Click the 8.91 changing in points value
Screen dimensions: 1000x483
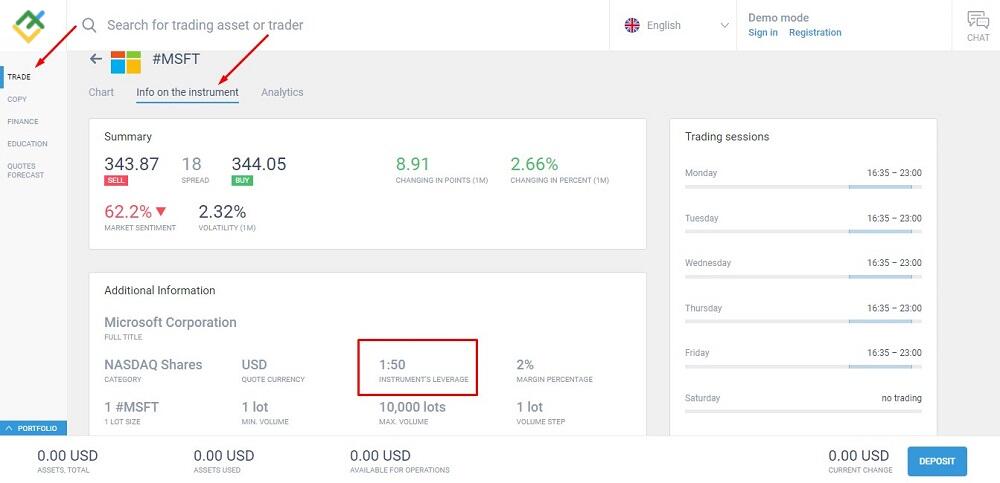tap(413, 164)
